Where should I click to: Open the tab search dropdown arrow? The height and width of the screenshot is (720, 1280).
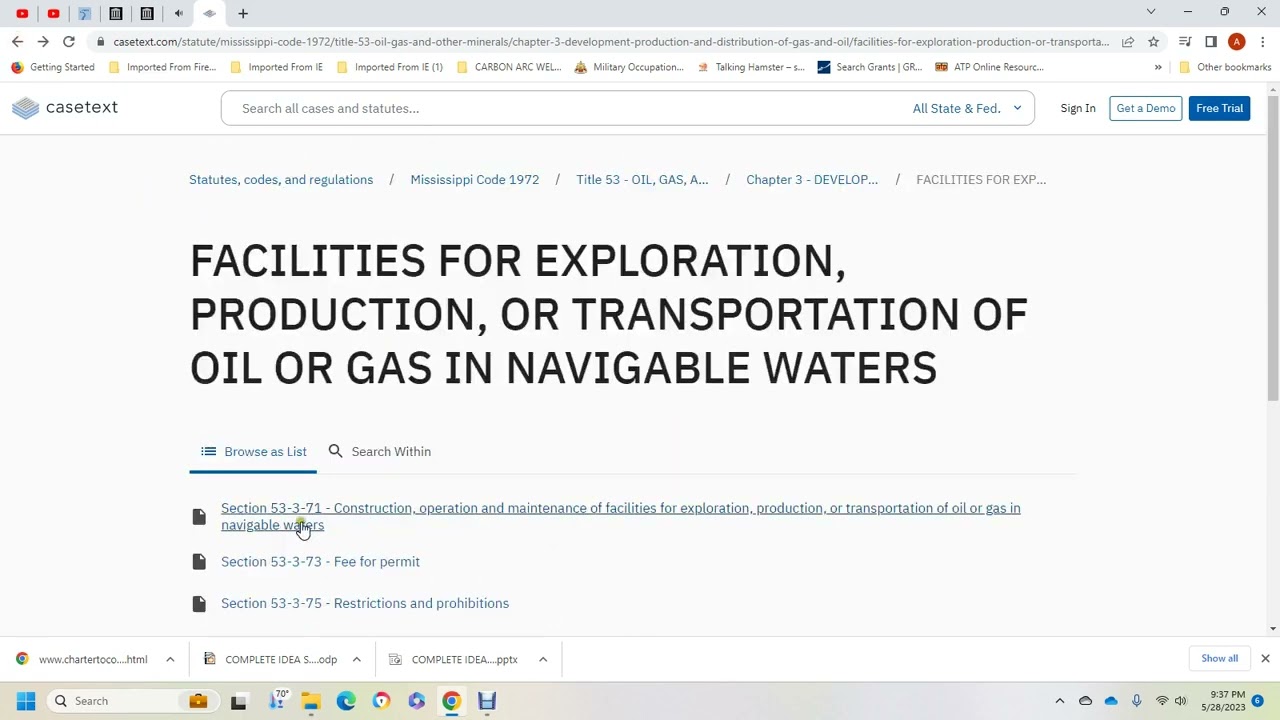[1151, 12]
